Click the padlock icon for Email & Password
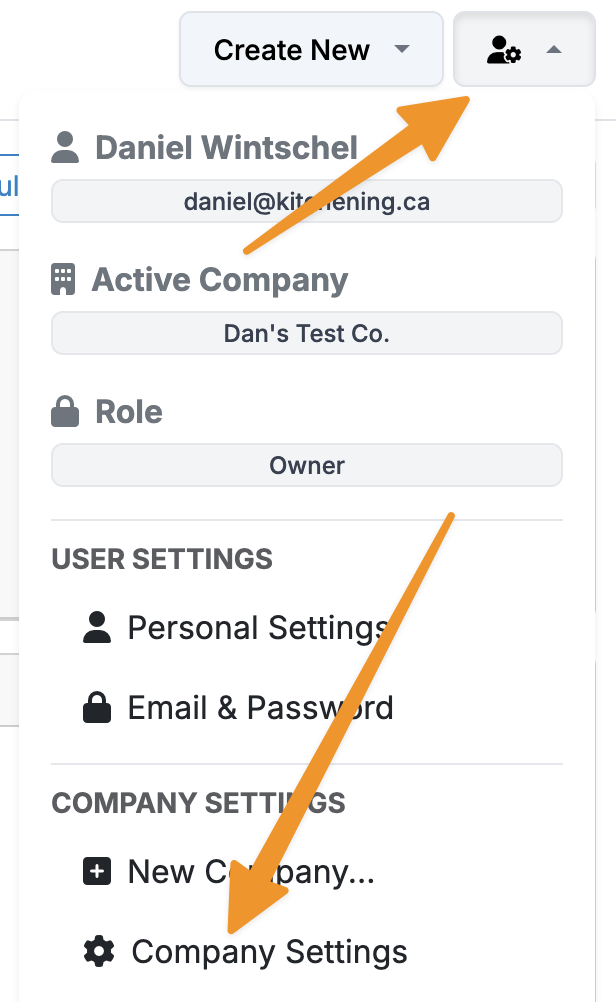Screen dimensions: 616x1002 tap(97, 708)
